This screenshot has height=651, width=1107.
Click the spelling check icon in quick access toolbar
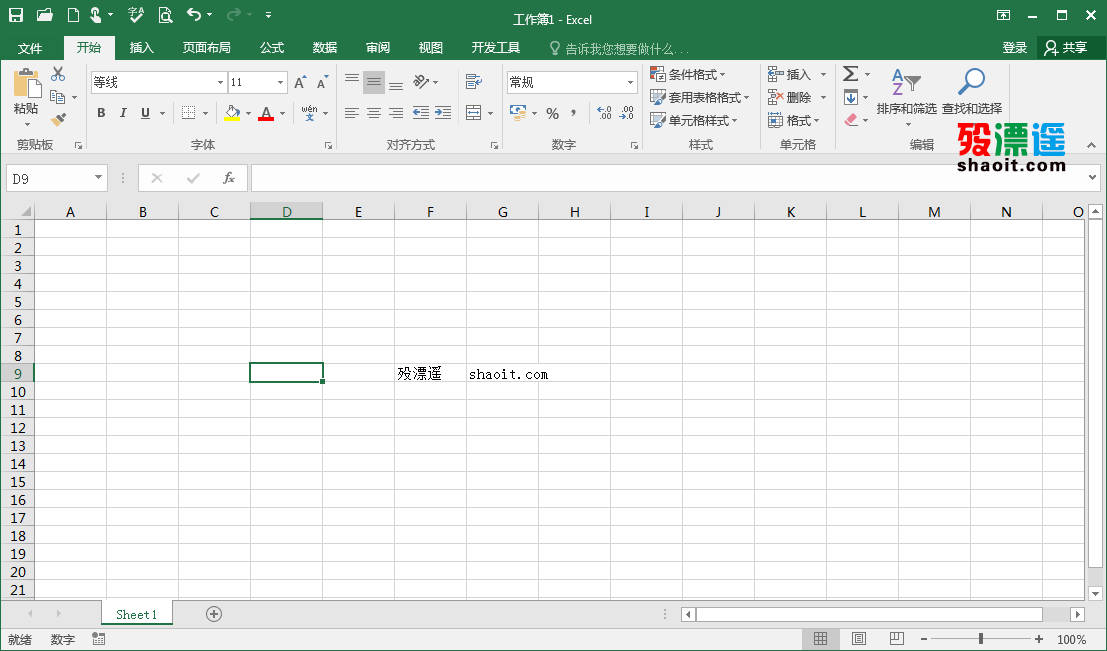tap(136, 15)
